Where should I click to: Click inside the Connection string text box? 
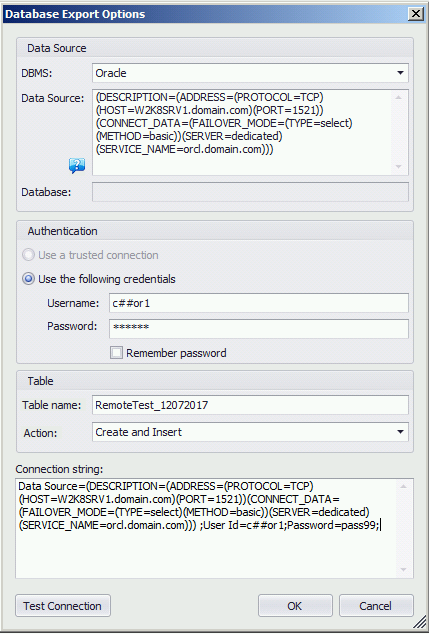(x=206, y=528)
